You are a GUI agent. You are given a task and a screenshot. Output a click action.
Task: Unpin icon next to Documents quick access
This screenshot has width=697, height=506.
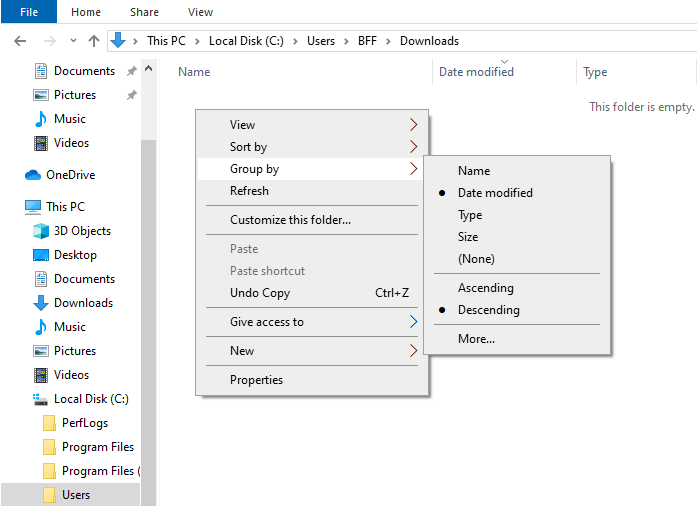coord(132,71)
